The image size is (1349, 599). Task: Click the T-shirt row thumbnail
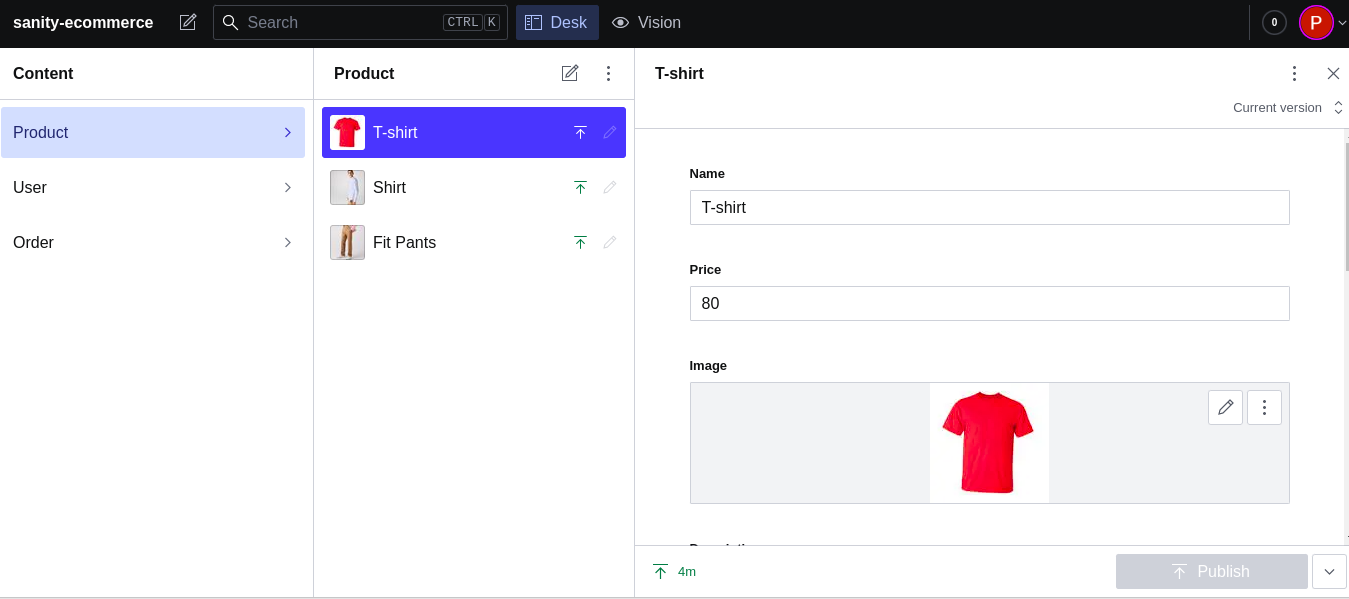pos(347,132)
